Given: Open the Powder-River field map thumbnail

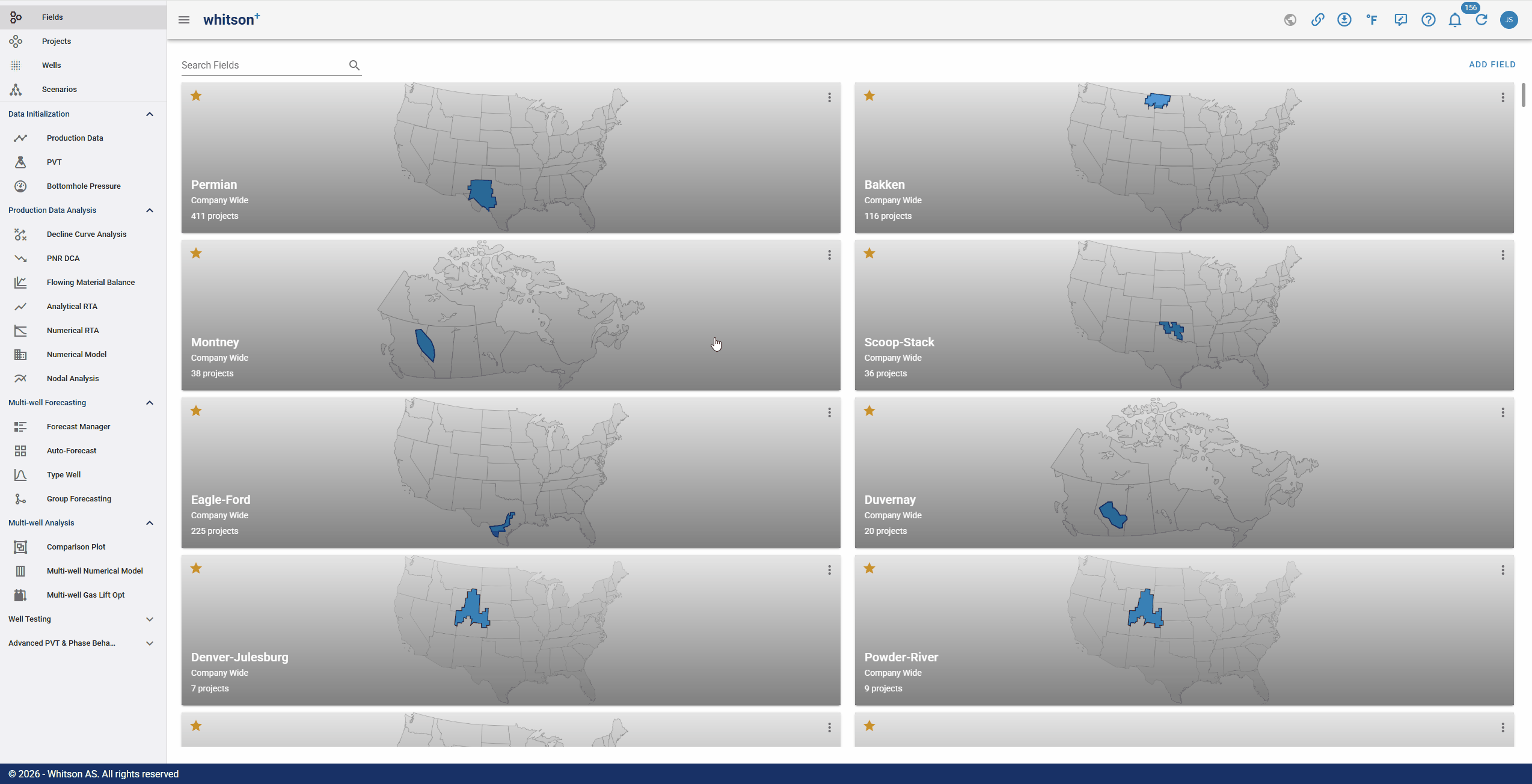Looking at the screenshot, I should (1184, 629).
